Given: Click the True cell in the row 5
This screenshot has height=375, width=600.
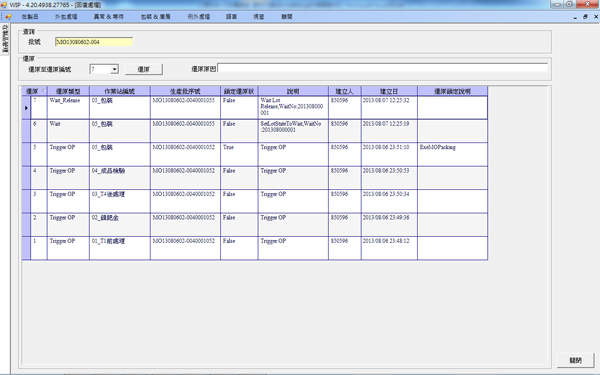Looking at the screenshot, I should tap(239, 154).
